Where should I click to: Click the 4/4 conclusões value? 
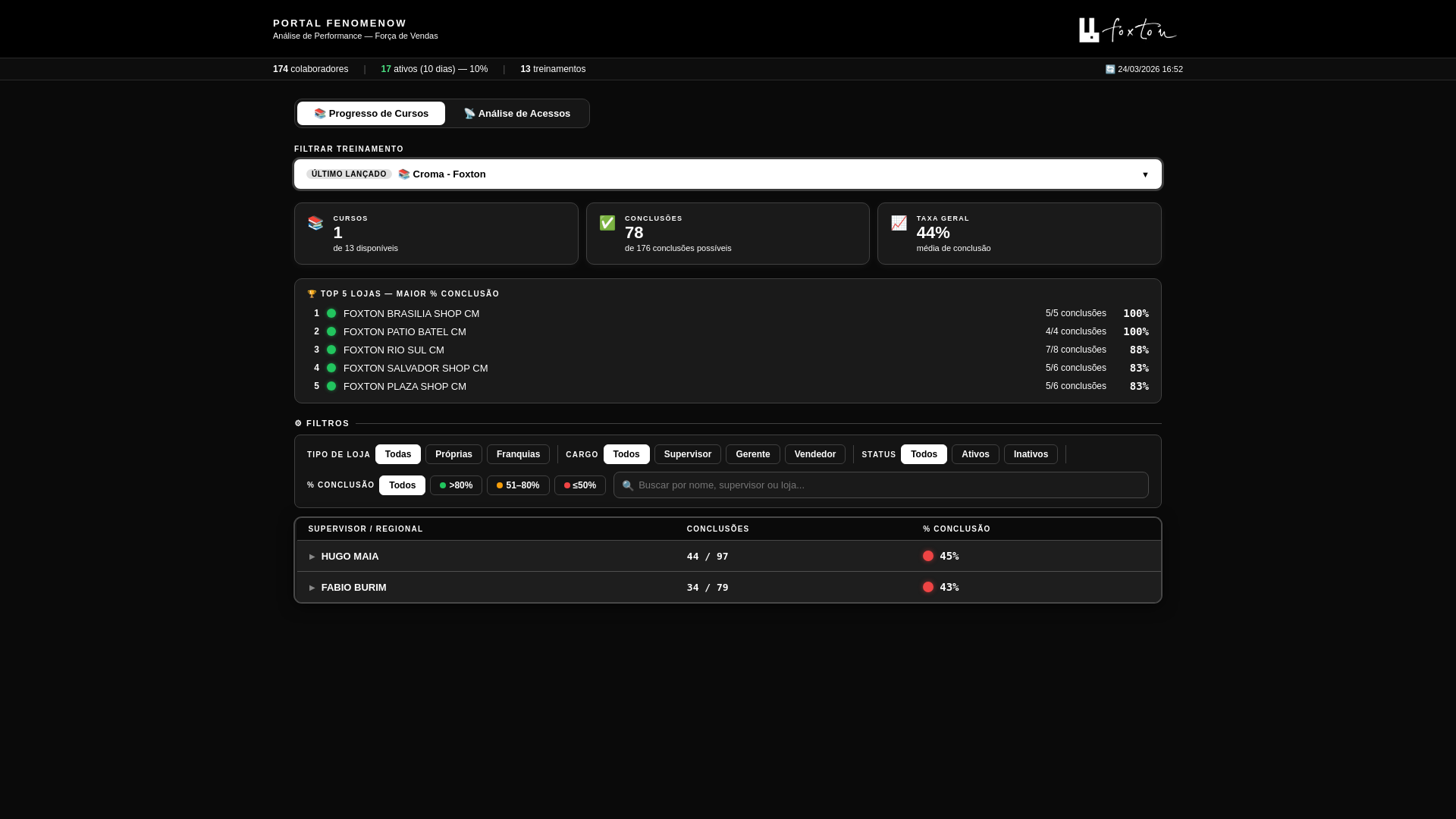click(1076, 331)
